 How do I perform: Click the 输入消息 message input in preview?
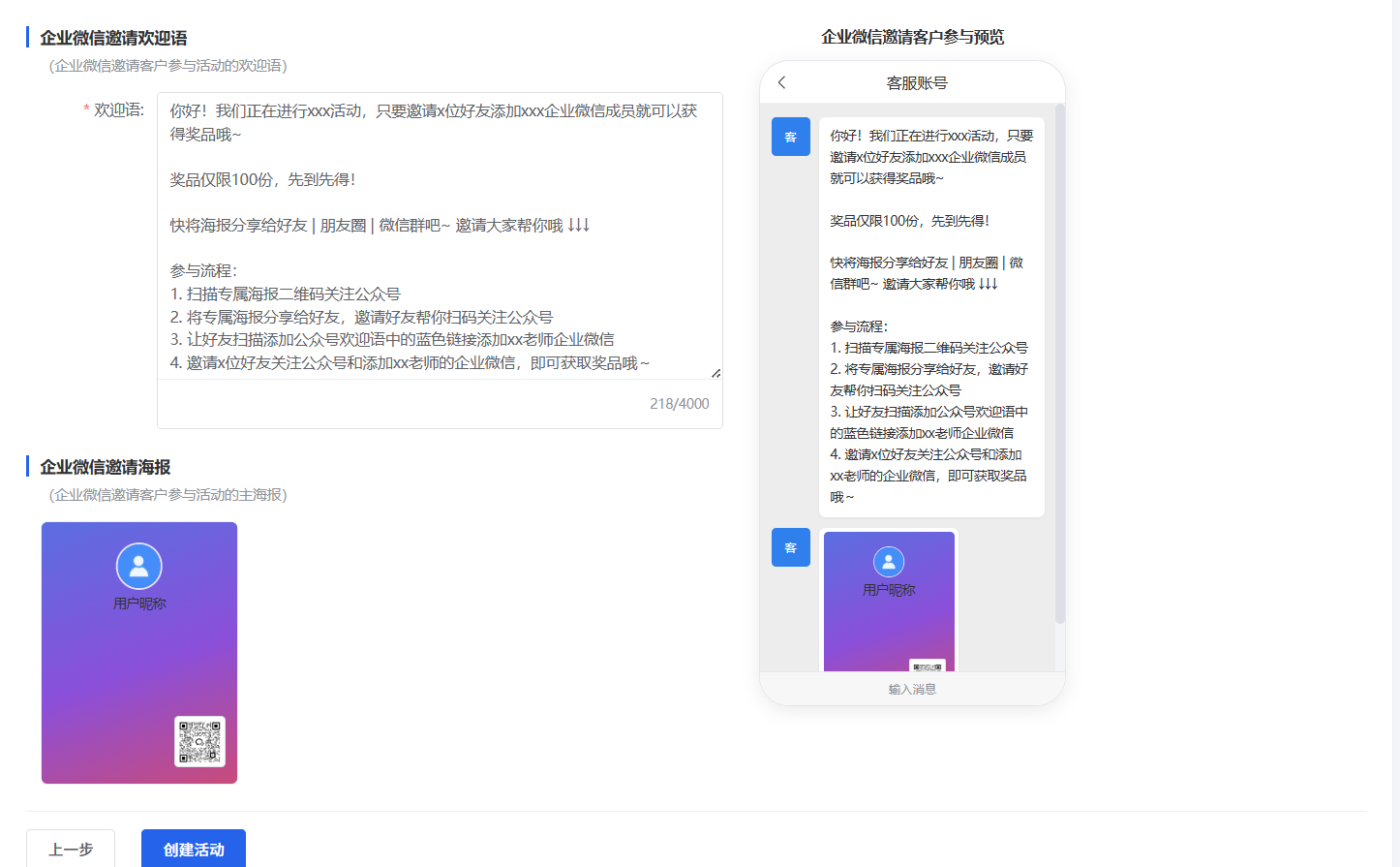click(912, 689)
